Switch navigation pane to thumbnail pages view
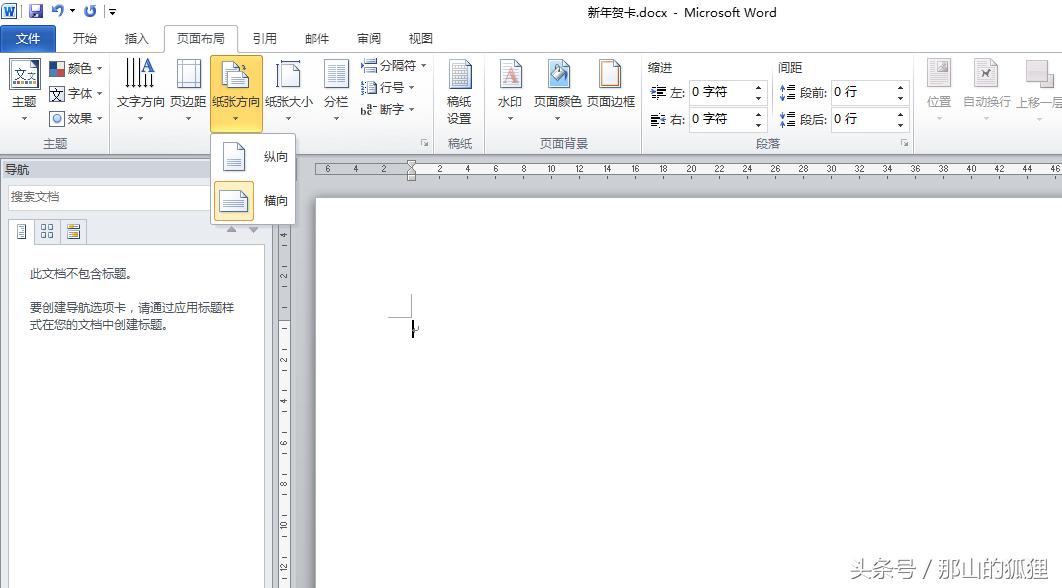Image resolution: width=1062 pixels, height=588 pixels. (x=46, y=231)
